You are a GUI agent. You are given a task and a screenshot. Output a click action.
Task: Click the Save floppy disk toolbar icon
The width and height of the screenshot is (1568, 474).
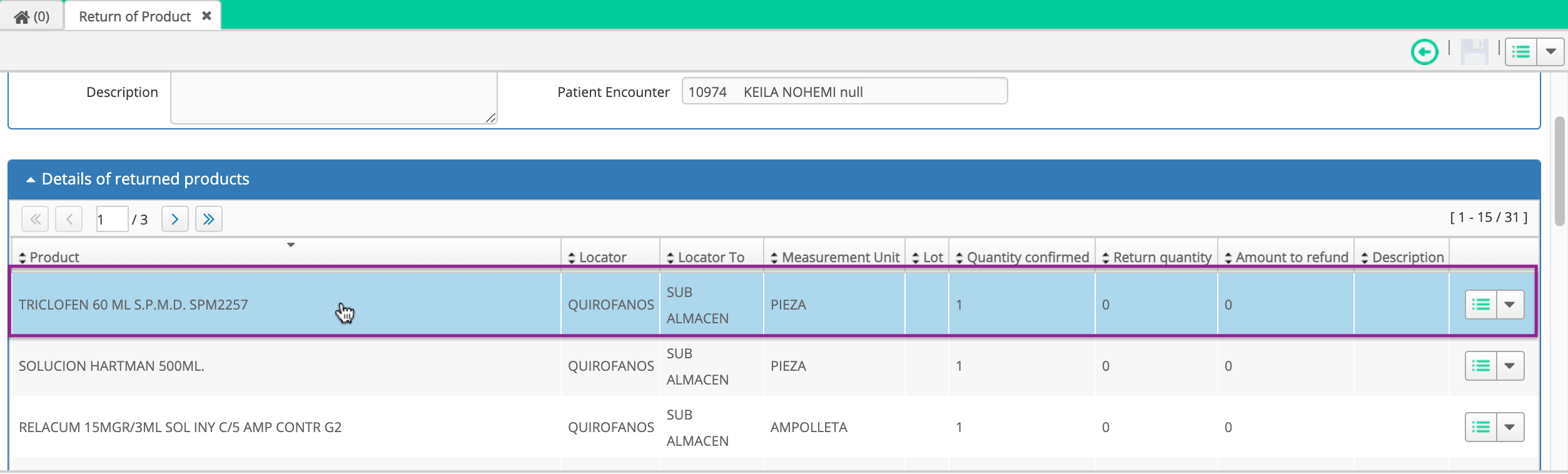pyautogui.click(x=1473, y=52)
